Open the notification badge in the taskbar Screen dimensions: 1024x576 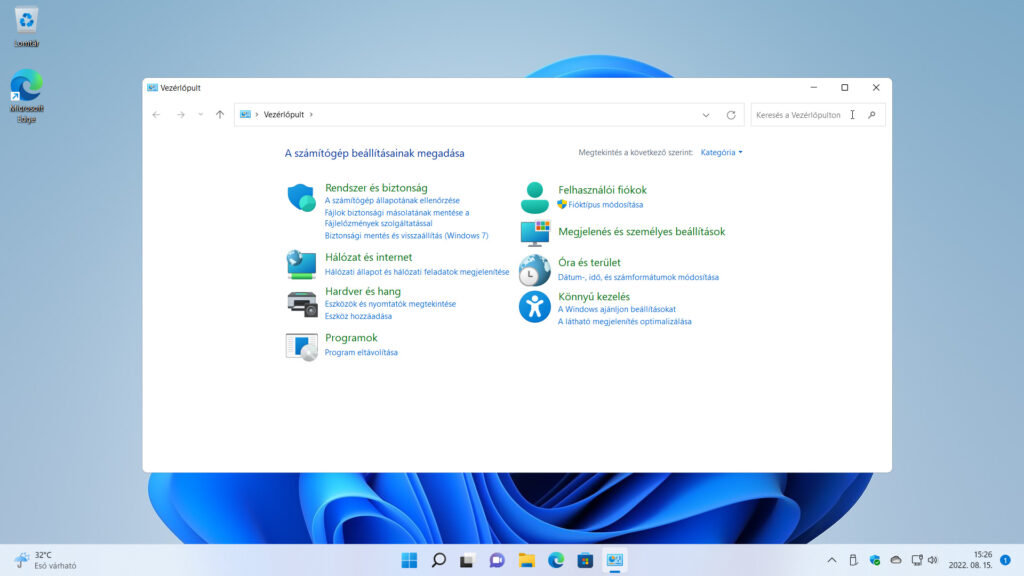coord(1006,560)
